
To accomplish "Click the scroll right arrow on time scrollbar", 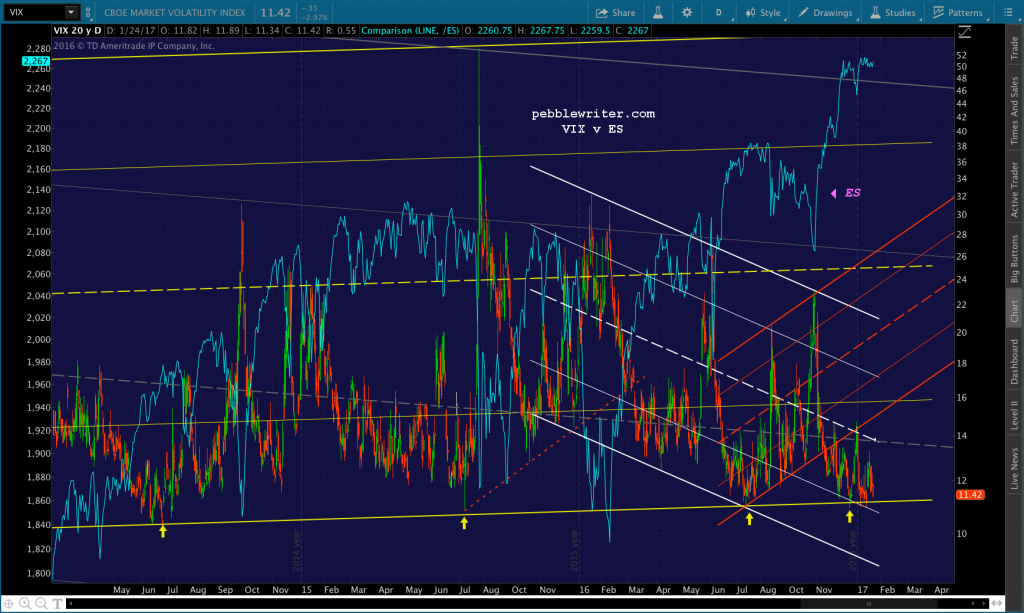I will [984, 603].
